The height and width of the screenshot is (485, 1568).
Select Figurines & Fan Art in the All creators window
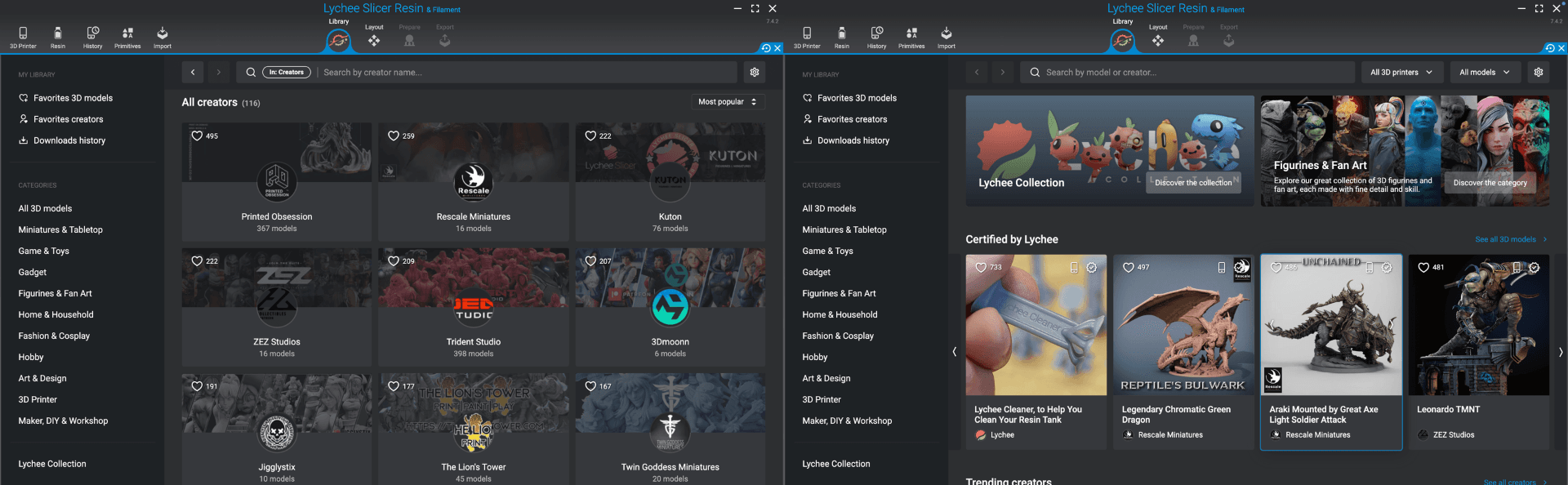click(x=56, y=293)
